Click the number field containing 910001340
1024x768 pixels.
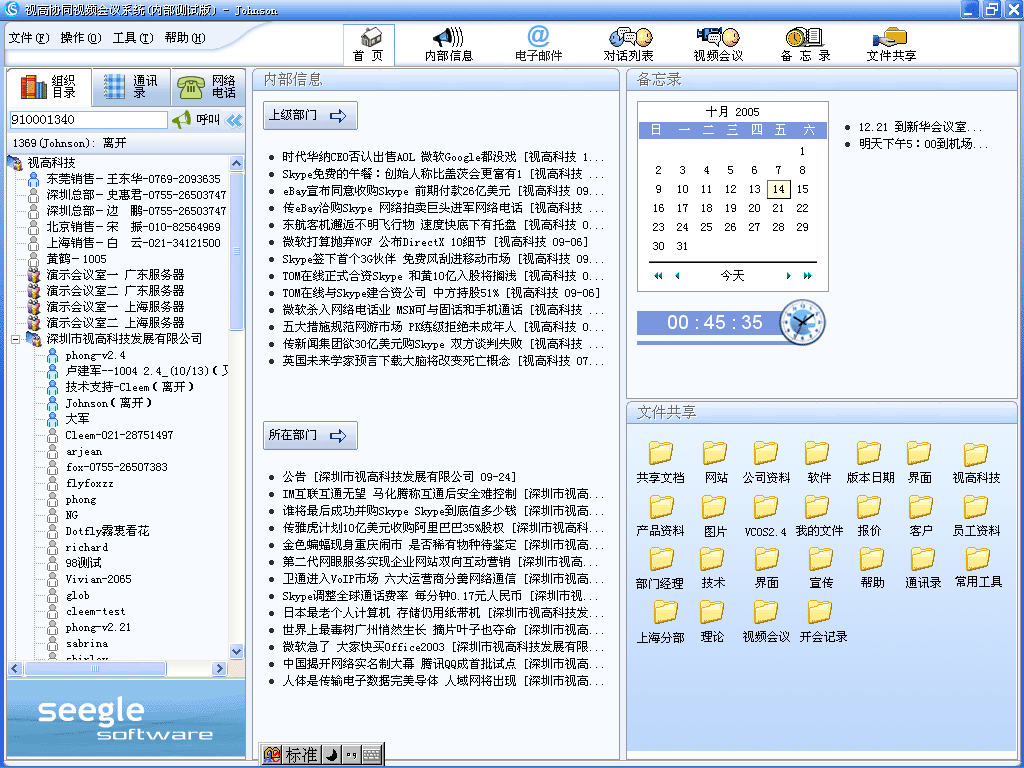[88, 120]
